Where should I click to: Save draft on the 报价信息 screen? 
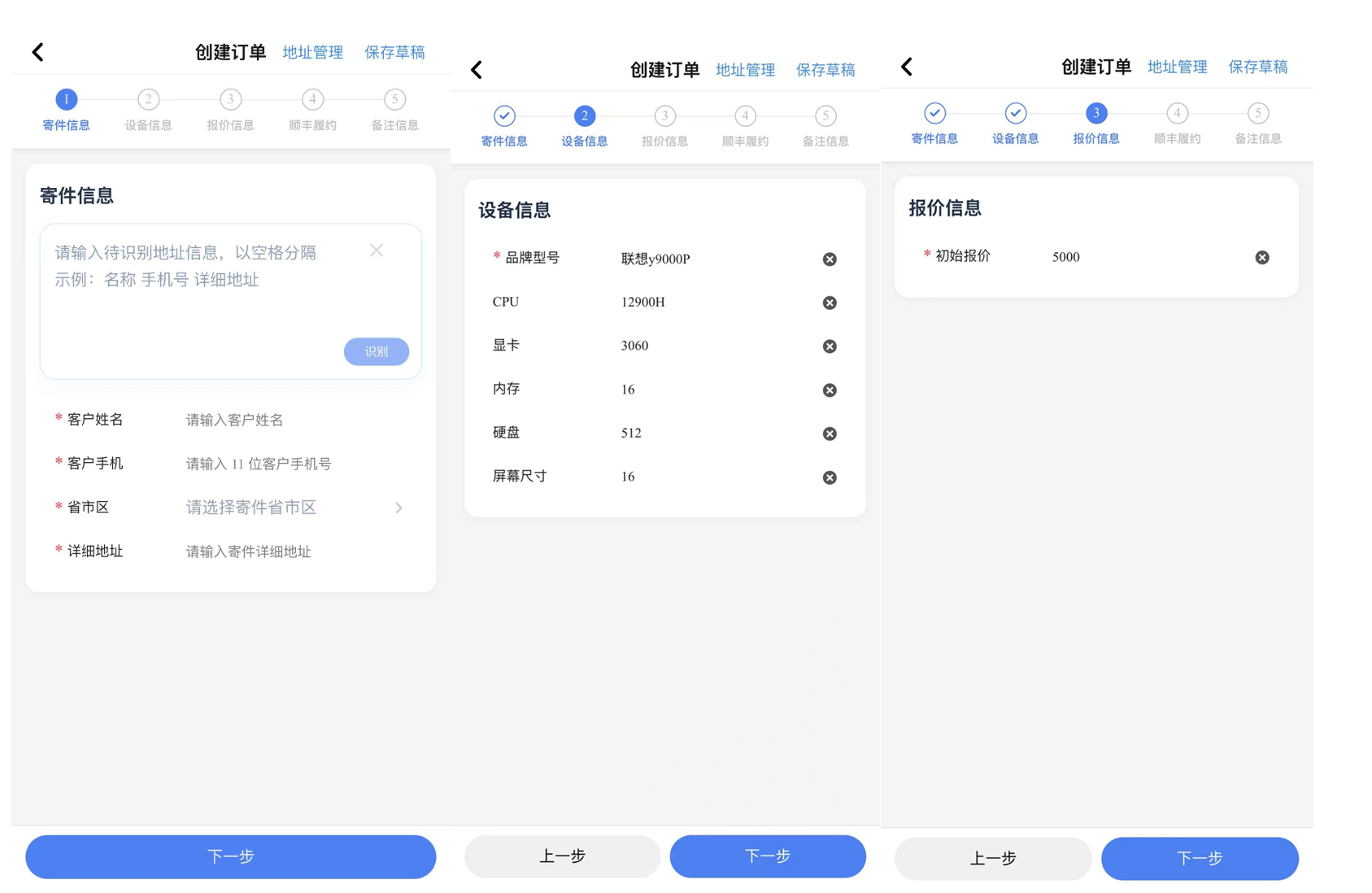coord(1258,67)
